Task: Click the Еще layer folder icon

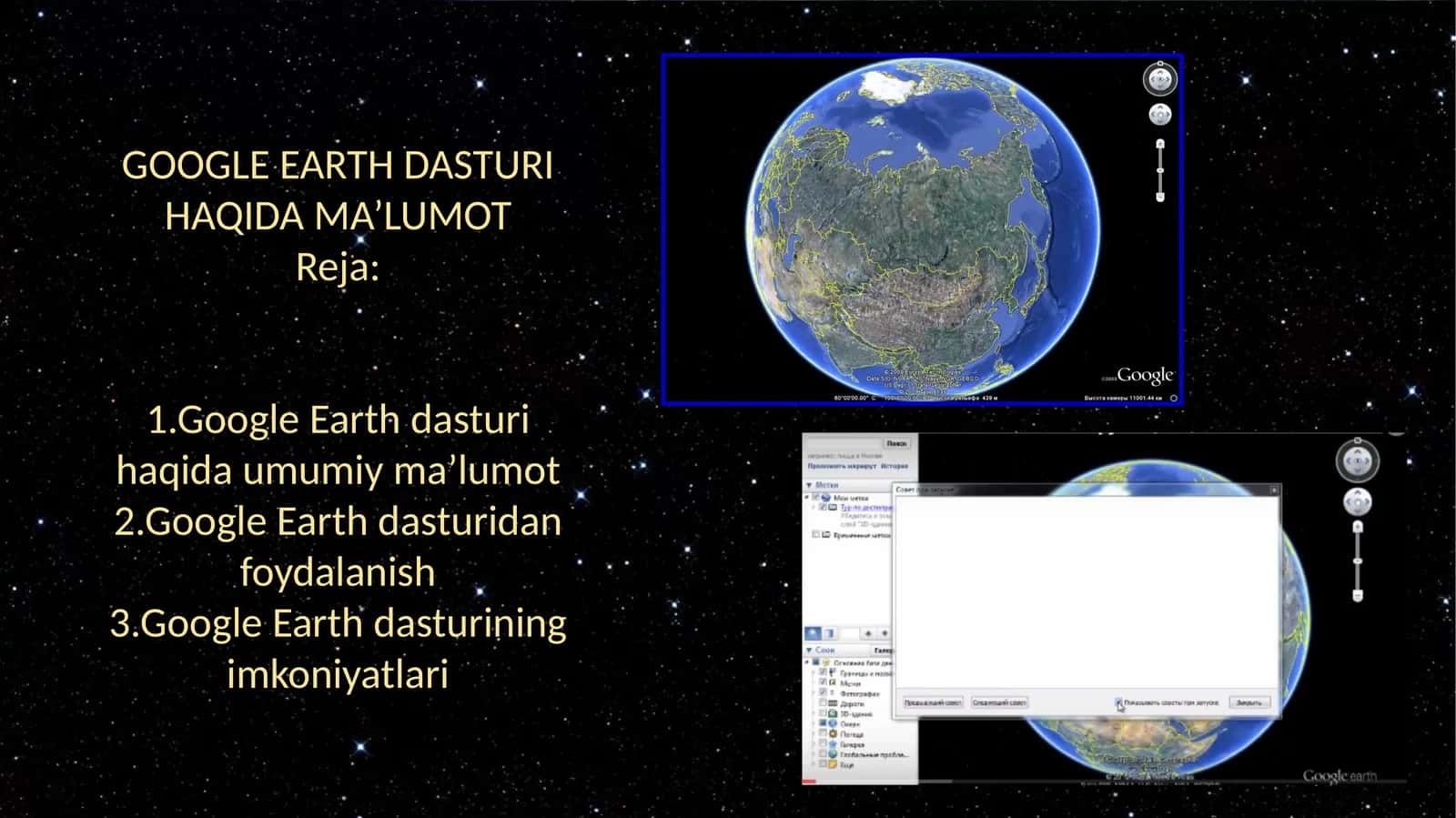Action: (833, 764)
